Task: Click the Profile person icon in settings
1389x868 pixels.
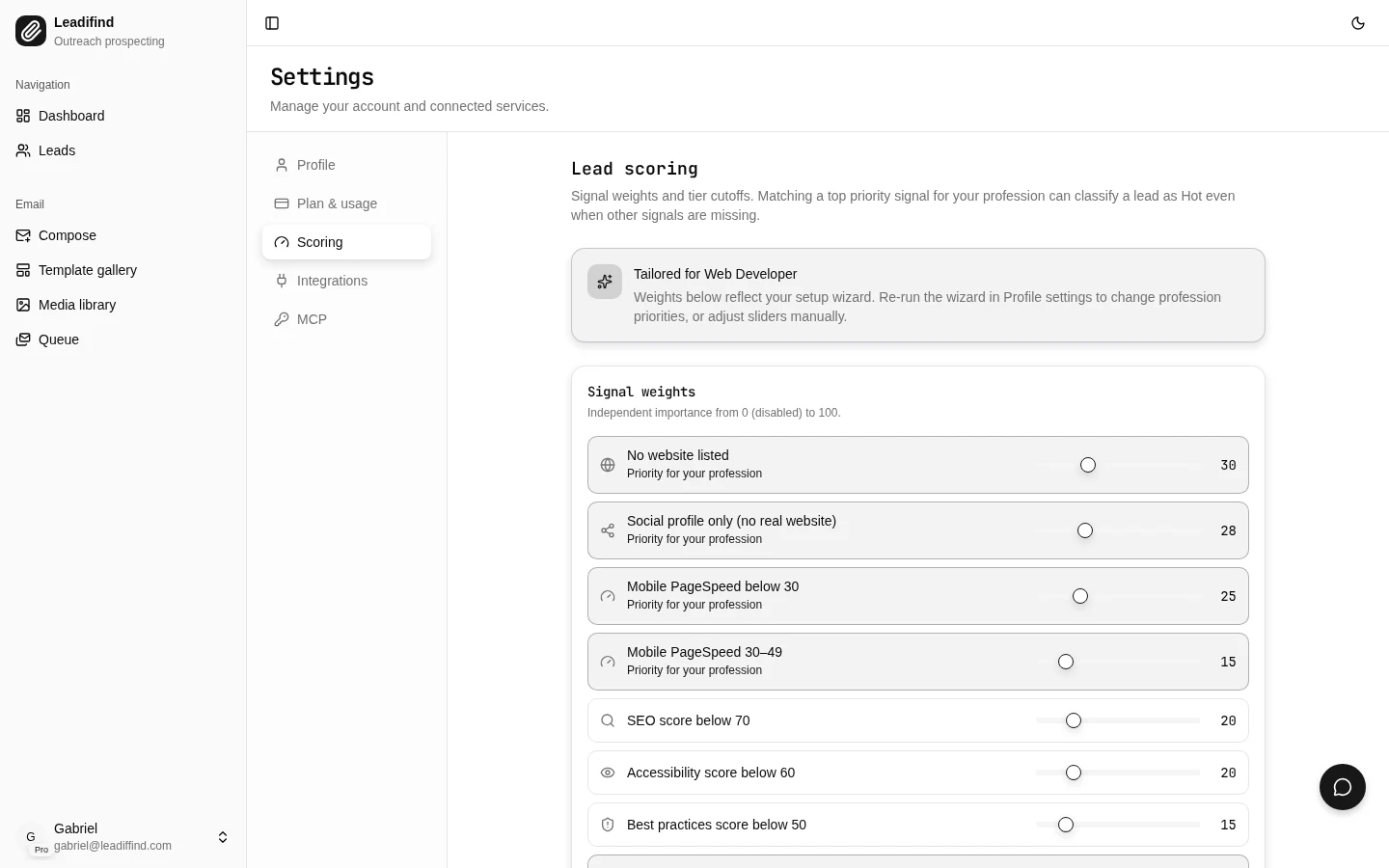Action: [x=282, y=165]
